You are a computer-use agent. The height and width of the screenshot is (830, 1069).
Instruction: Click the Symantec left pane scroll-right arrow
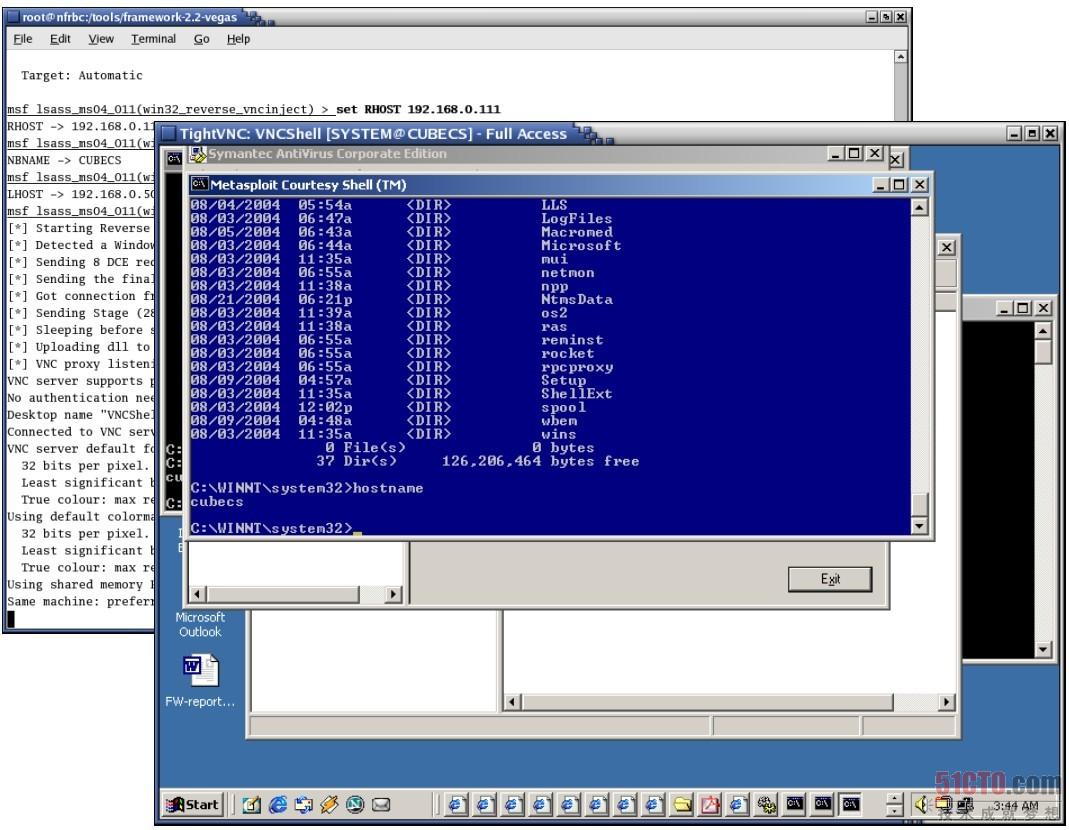click(393, 594)
